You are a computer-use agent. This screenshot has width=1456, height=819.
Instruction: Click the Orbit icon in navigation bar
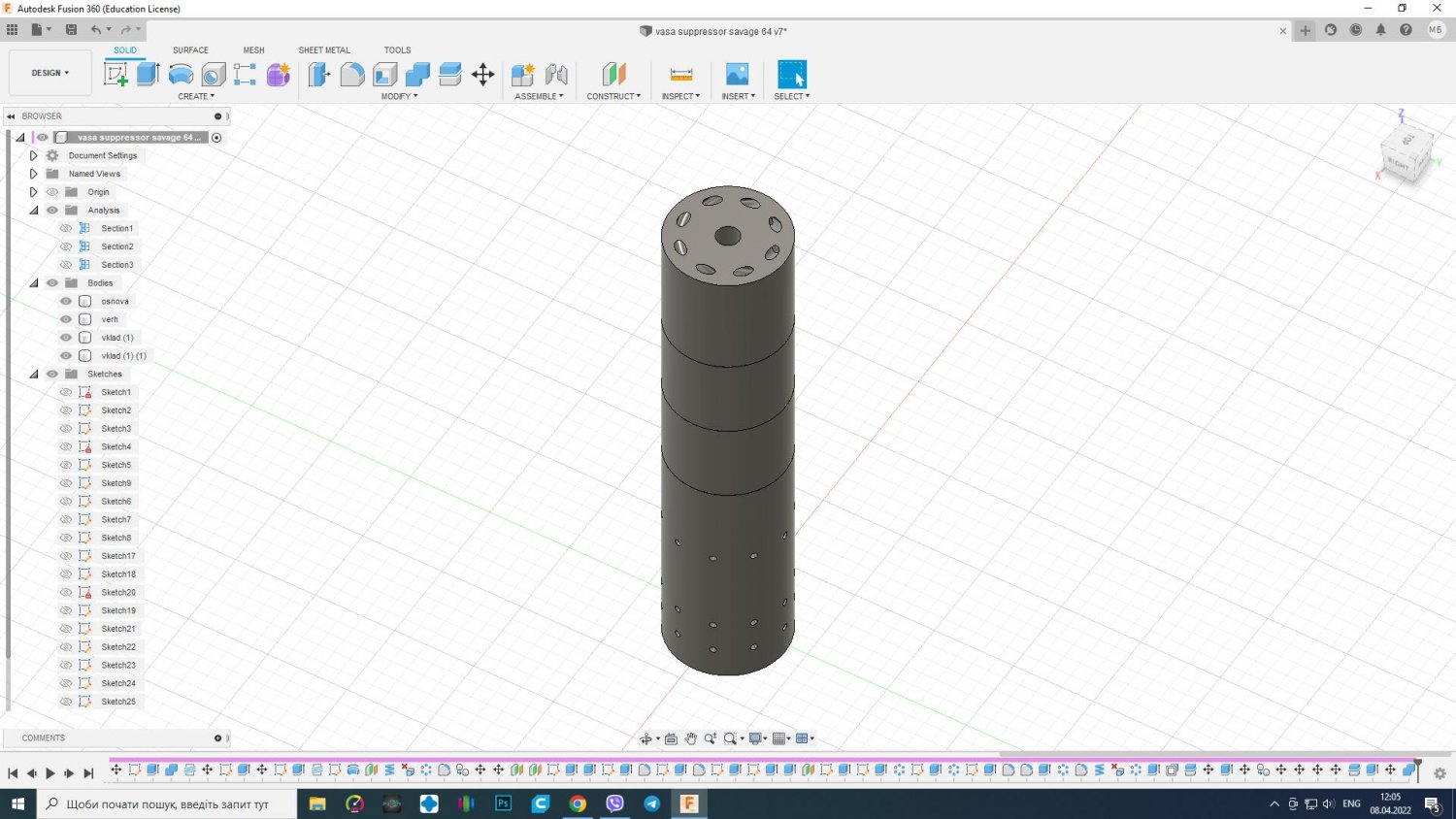tap(646, 738)
